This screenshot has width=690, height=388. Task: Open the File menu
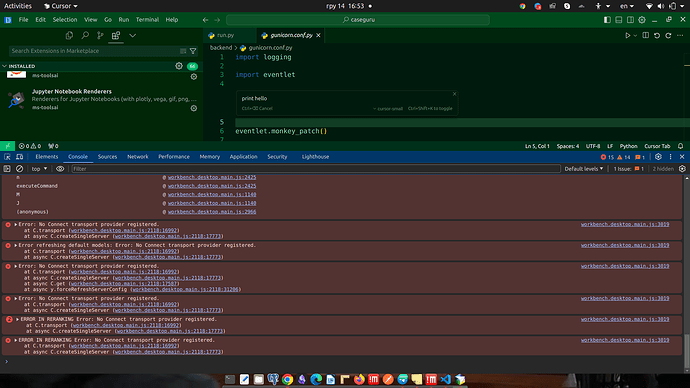point(23,20)
